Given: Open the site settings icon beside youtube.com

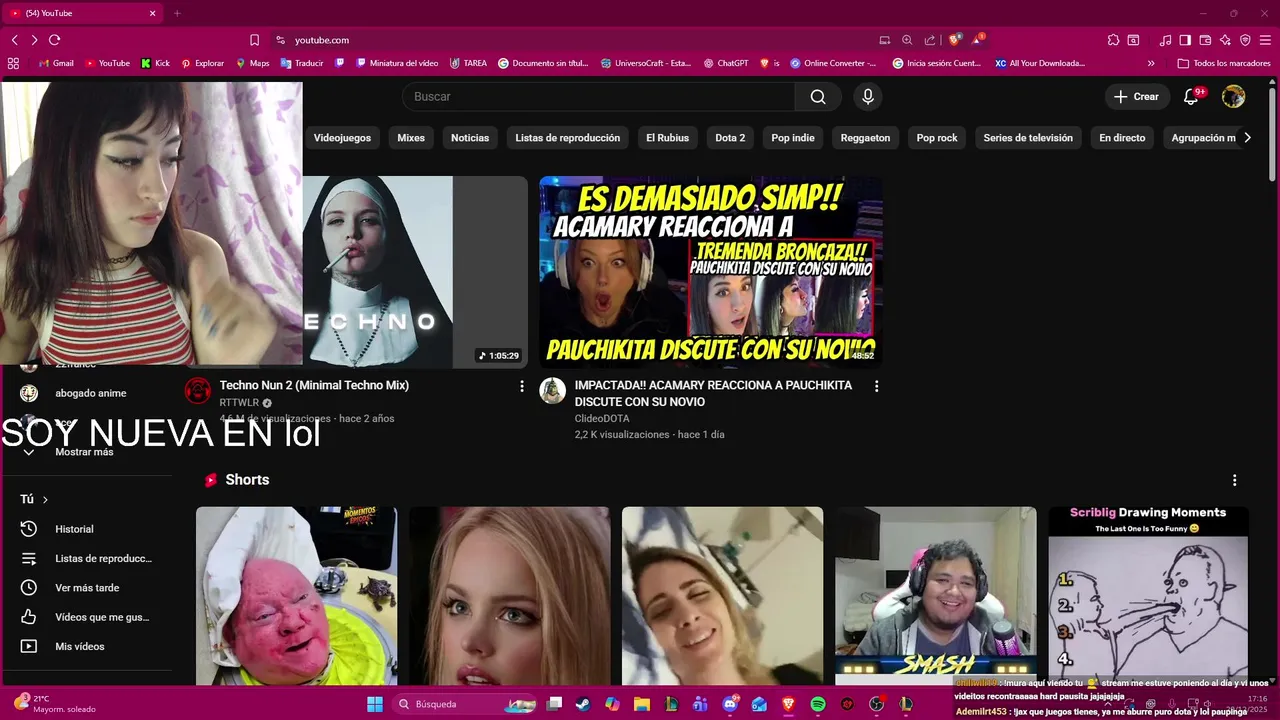Looking at the screenshot, I should [x=280, y=40].
